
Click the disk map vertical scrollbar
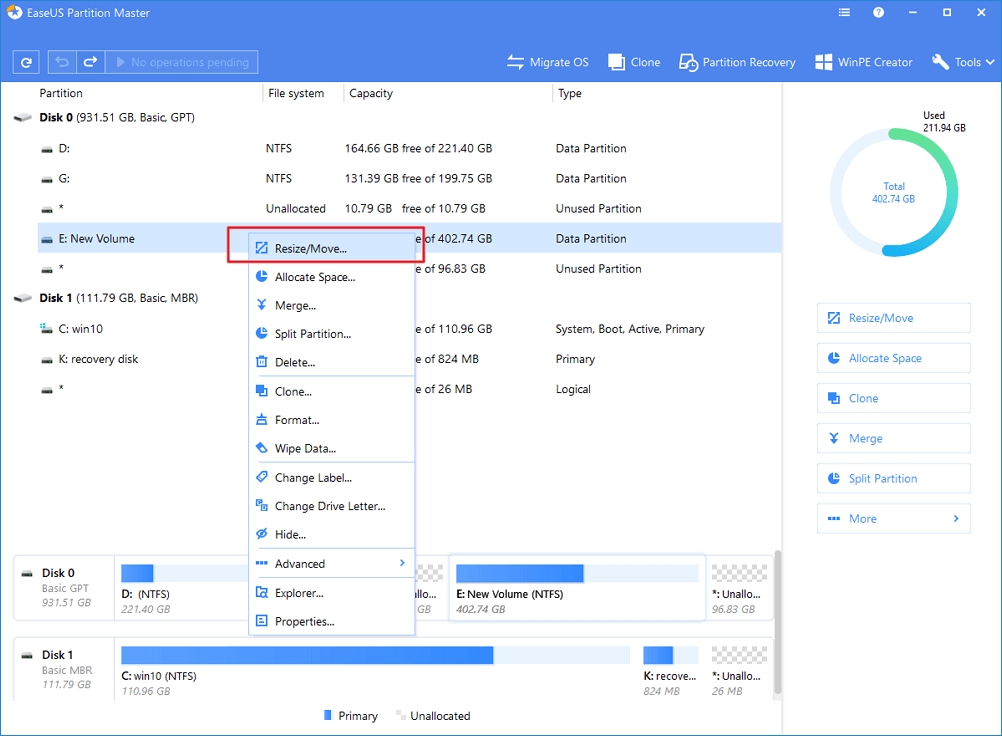pyautogui.click(x=777, y=622)
